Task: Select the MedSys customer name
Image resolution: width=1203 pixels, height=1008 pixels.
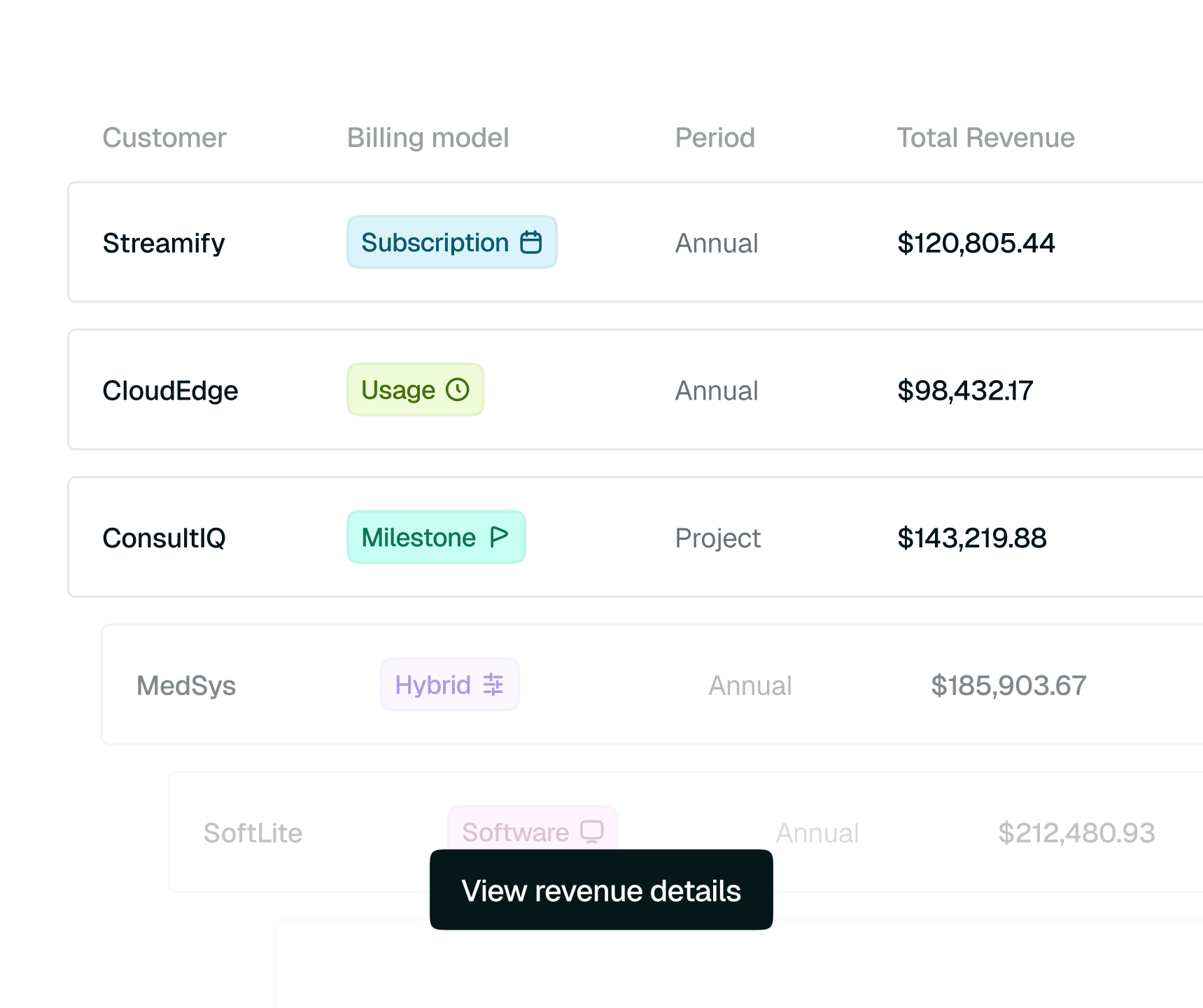Action: click(x=186, y=686)
